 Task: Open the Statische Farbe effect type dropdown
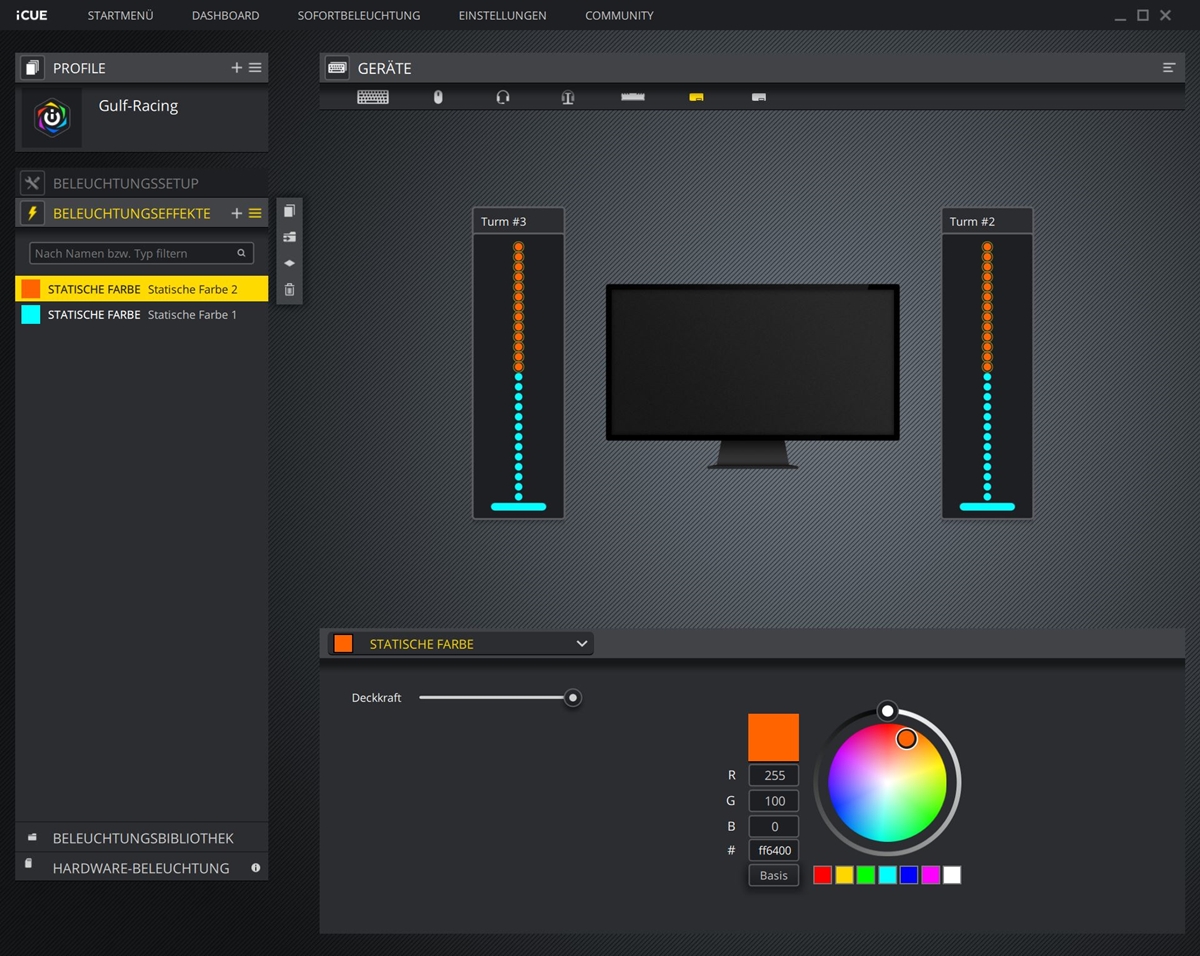tap(461, 644)
